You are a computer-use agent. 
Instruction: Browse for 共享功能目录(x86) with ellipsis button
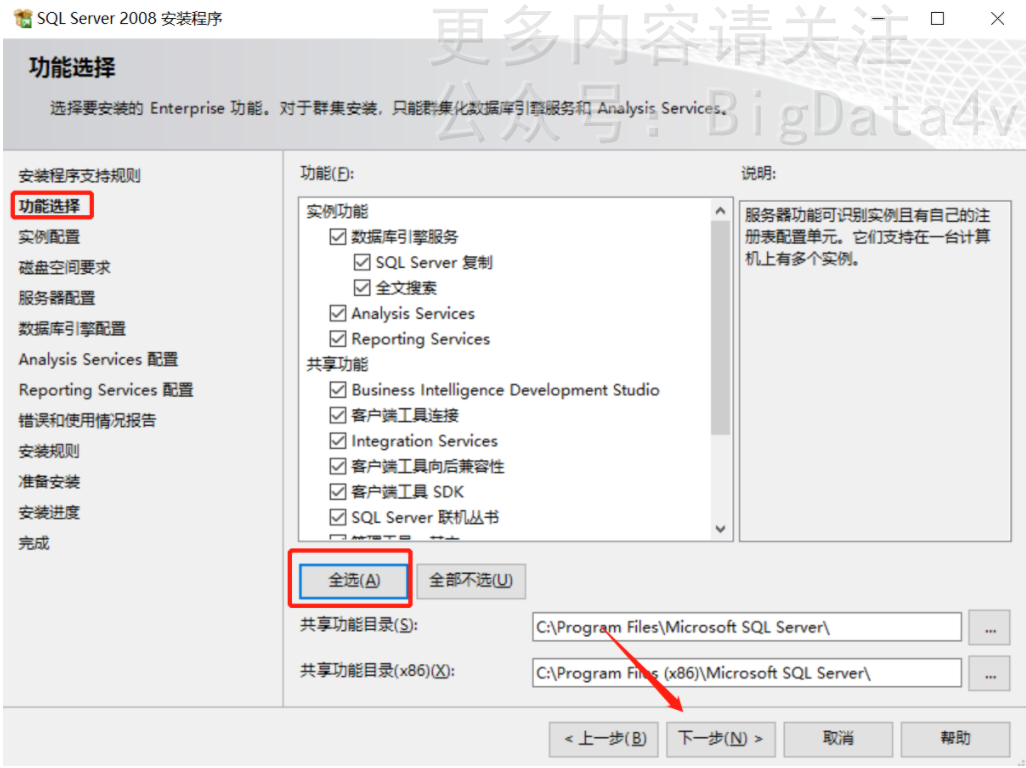pyautogui.click(x=989, y=674)
